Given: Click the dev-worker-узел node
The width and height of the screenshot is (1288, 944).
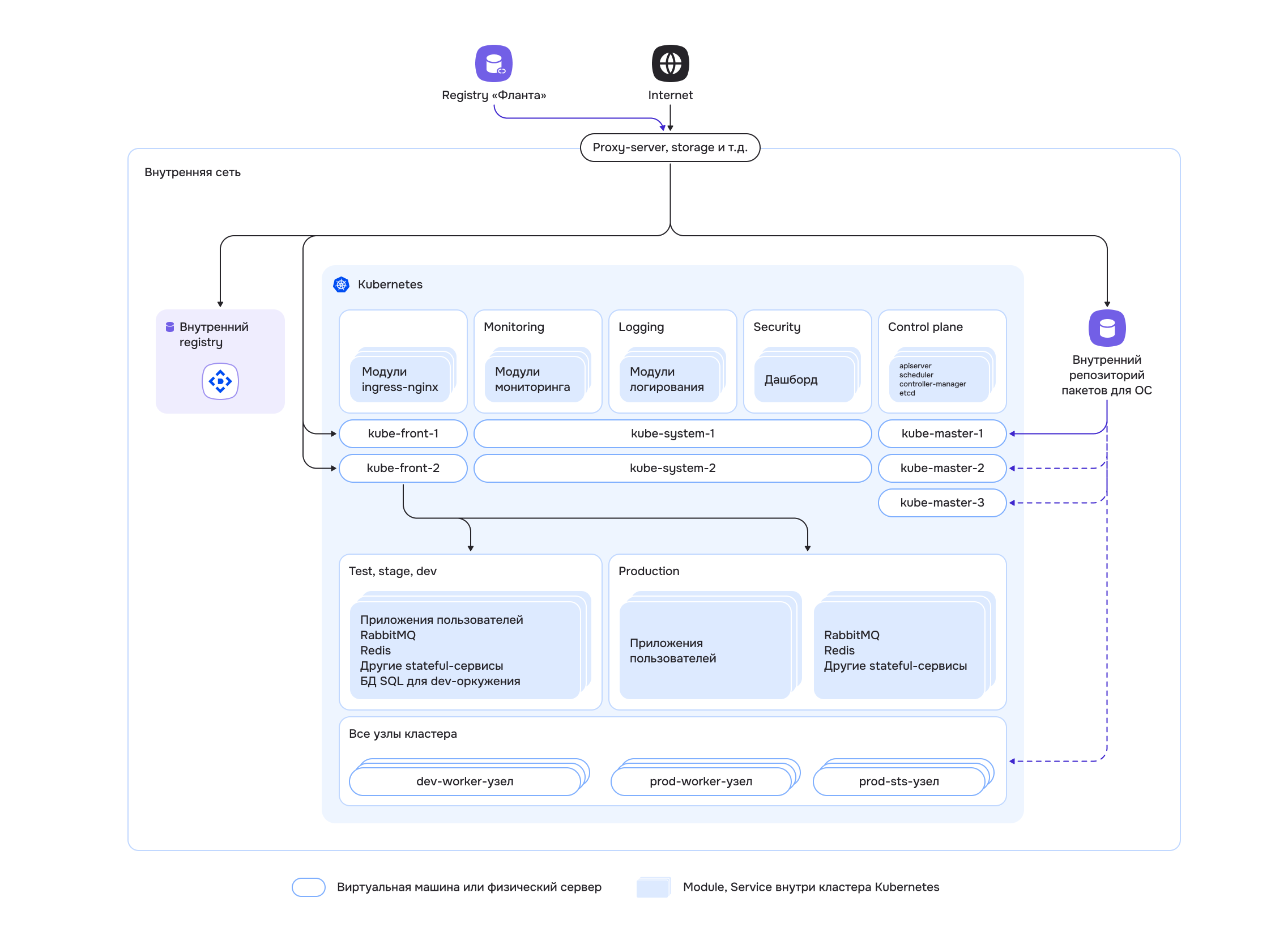Looking at the screenshot, I should (464, 781).
